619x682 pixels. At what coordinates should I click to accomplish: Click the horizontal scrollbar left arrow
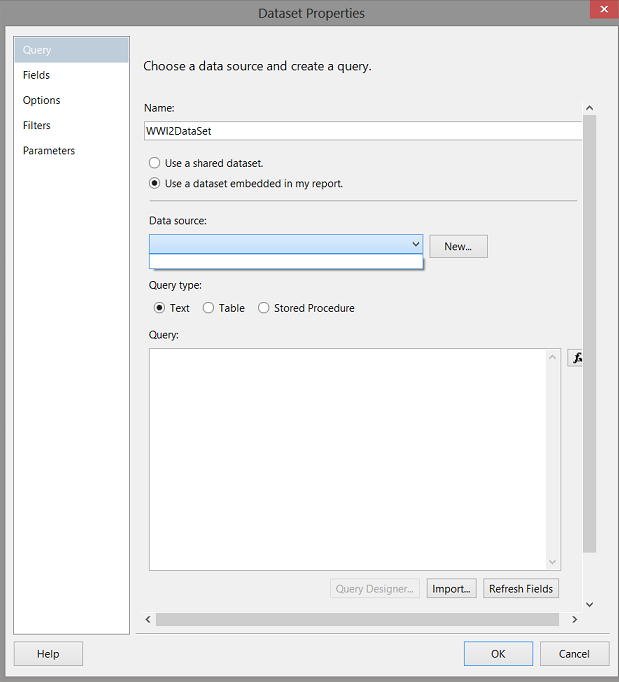pos(149,620)
